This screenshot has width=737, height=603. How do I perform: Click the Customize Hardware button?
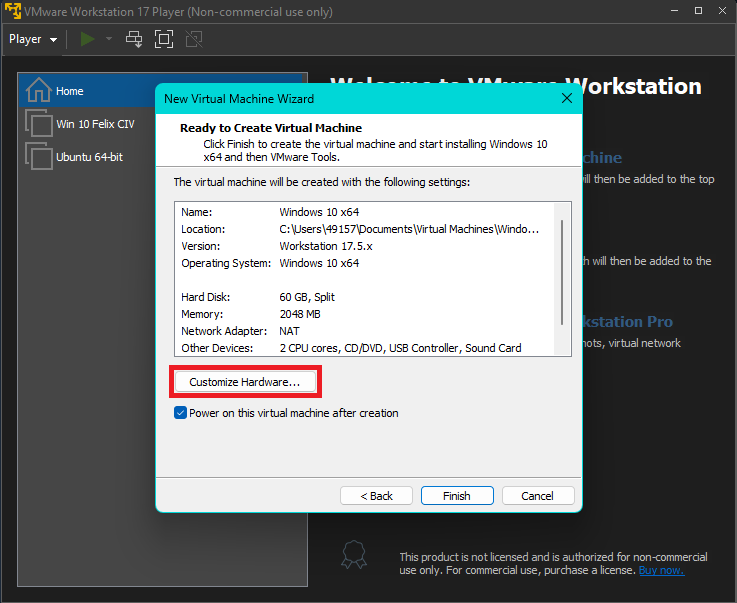(x=245, y=382)
